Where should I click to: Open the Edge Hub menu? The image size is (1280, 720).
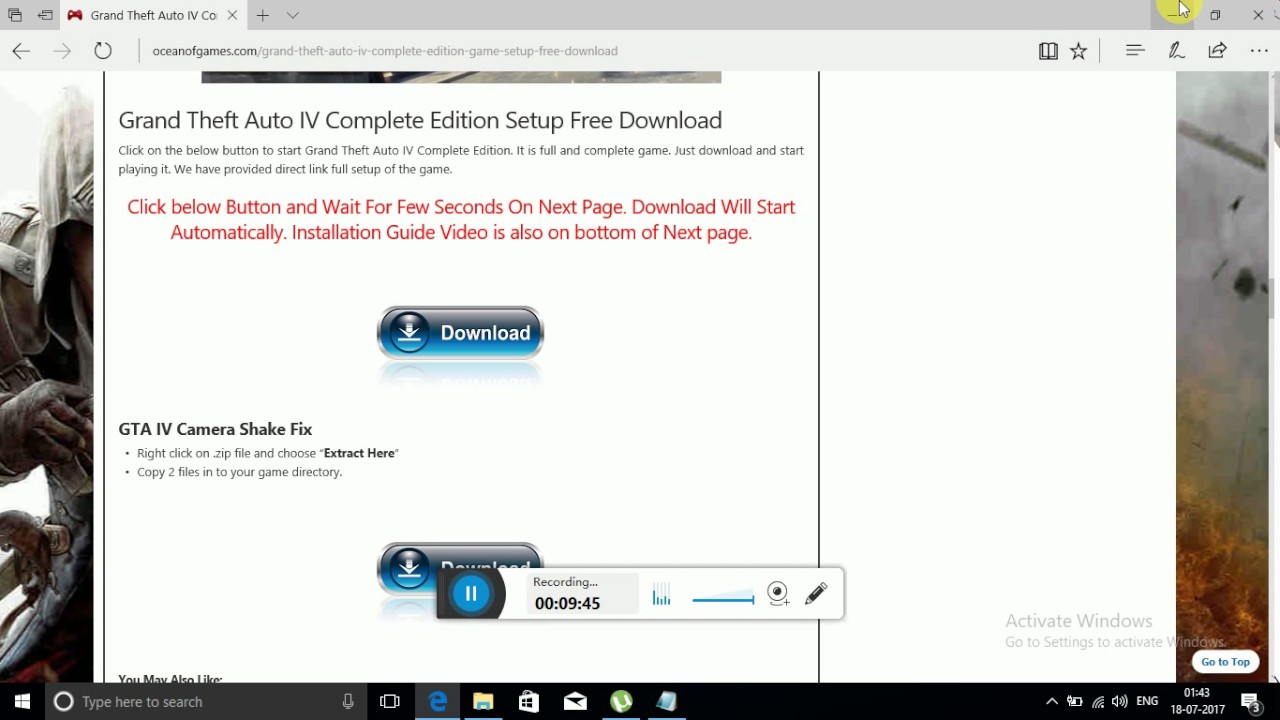(1135, 50)
